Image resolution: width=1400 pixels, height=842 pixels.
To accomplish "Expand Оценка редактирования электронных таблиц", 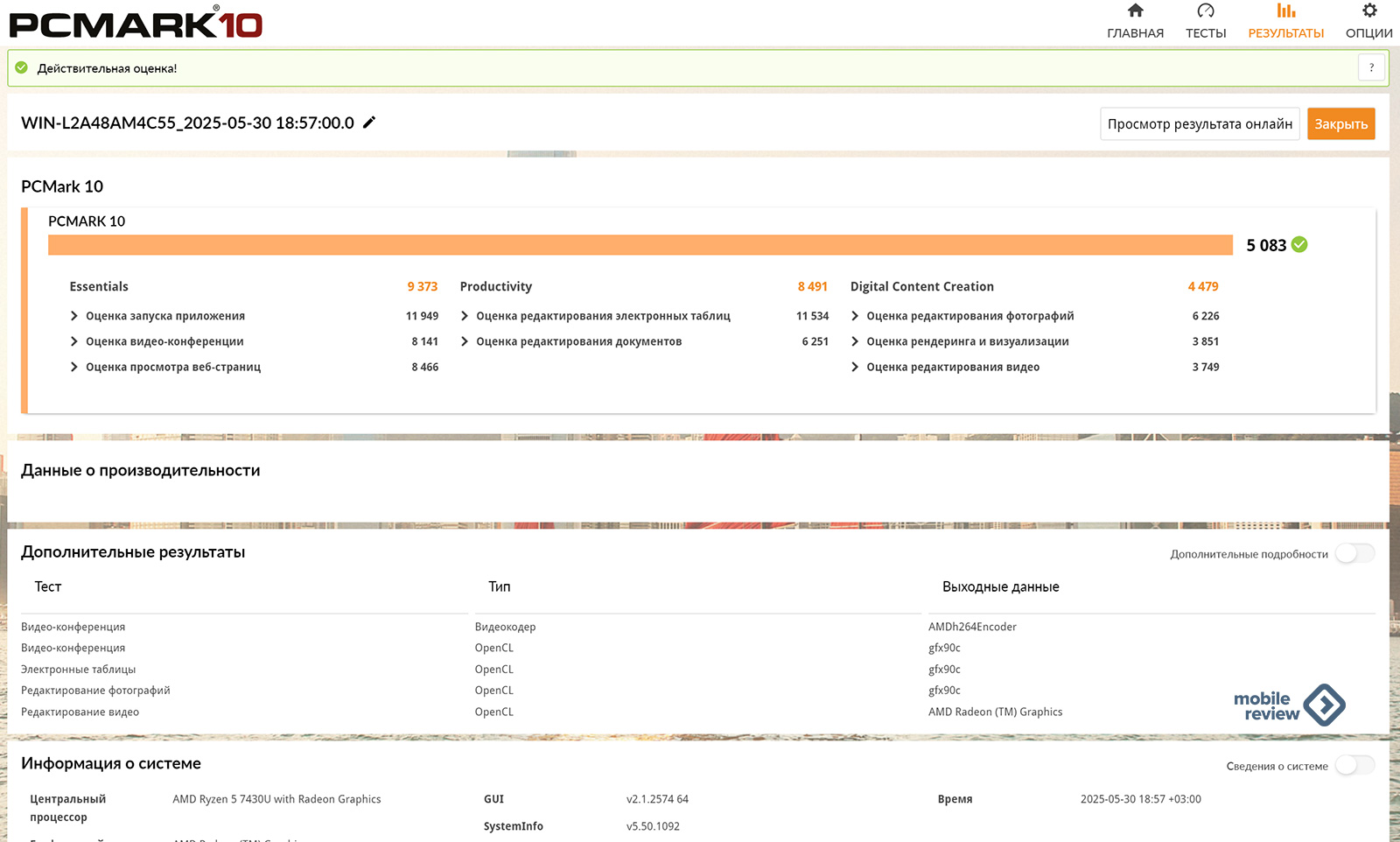I will click(465, 316).
